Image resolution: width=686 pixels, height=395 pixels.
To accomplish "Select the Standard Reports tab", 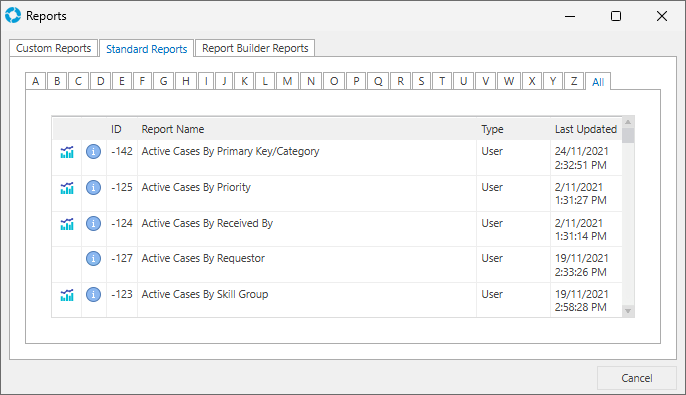I will pyautogui.click(x=147, y=49).
